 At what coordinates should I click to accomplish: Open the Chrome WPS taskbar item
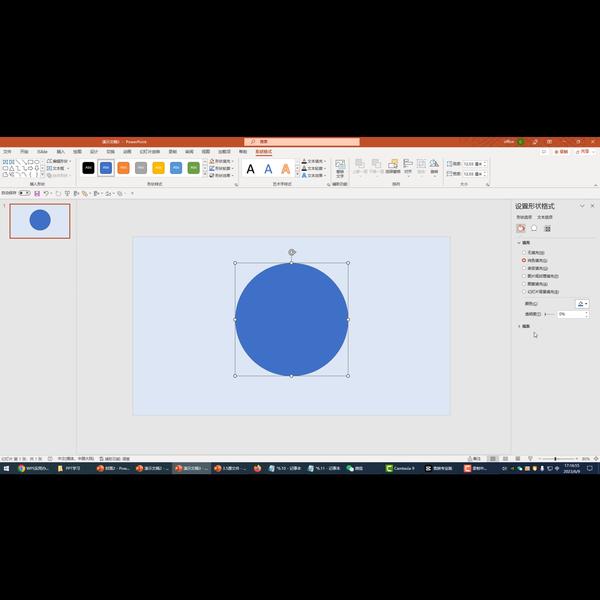[x=33, y=468]
